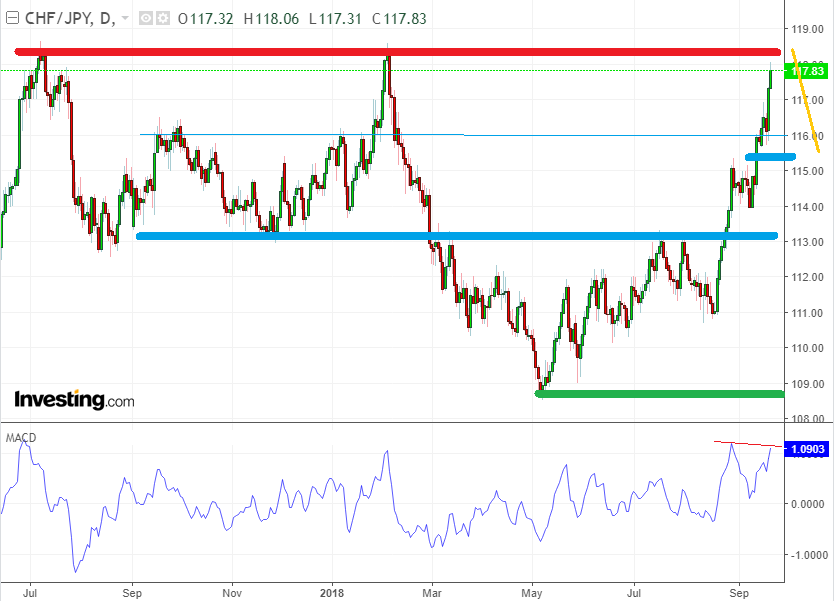This screenshot has height=601, width=834.
Task: Open the dropdown arrow next to CHF/JPY, D
Action: click(126, 18)
